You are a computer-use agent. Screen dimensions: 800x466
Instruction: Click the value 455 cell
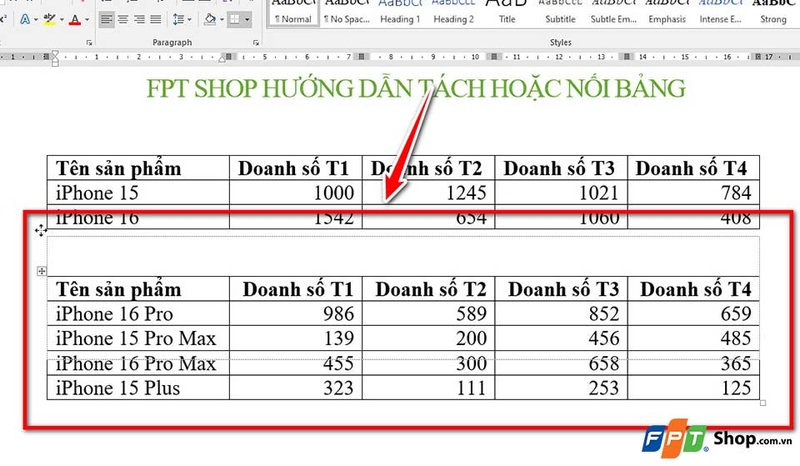tap(296, 363)
